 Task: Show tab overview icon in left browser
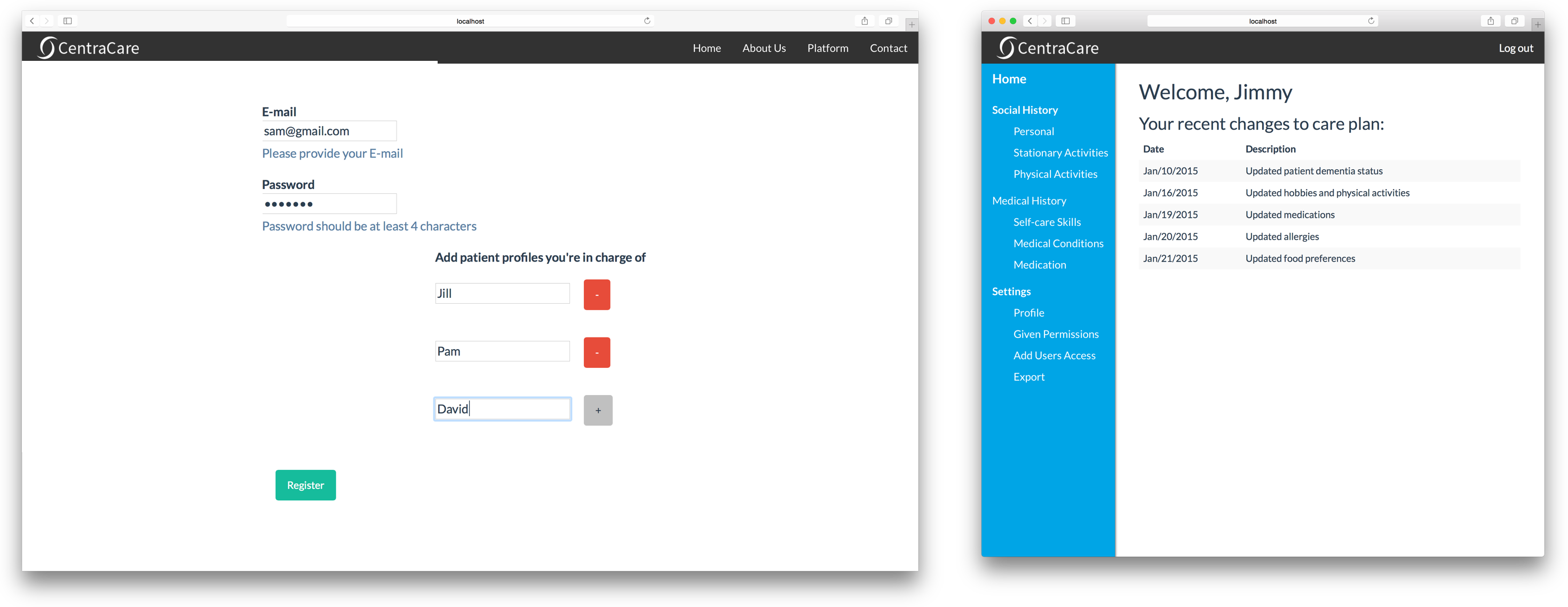point(888,21)
